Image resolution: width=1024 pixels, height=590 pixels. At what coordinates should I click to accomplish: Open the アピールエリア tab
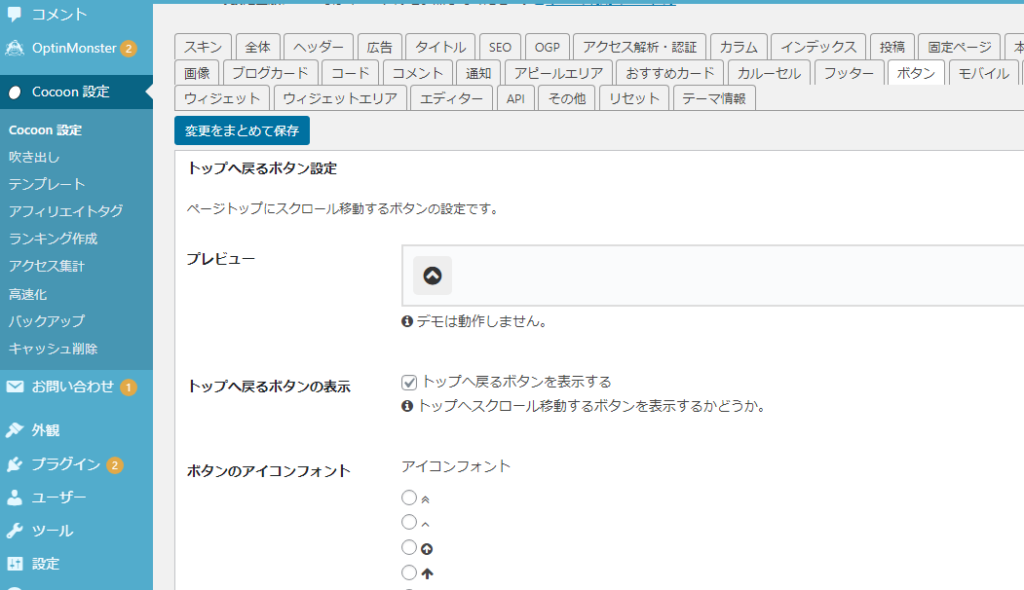(558, 73)
